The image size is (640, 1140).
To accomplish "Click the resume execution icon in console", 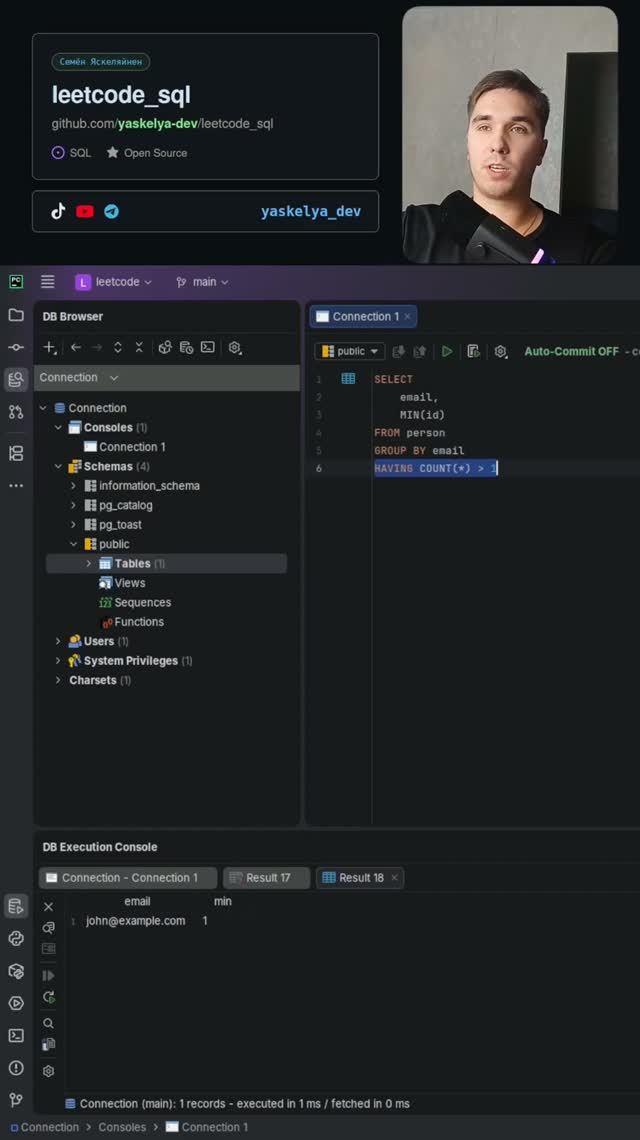I will click(x=49, y=976).
